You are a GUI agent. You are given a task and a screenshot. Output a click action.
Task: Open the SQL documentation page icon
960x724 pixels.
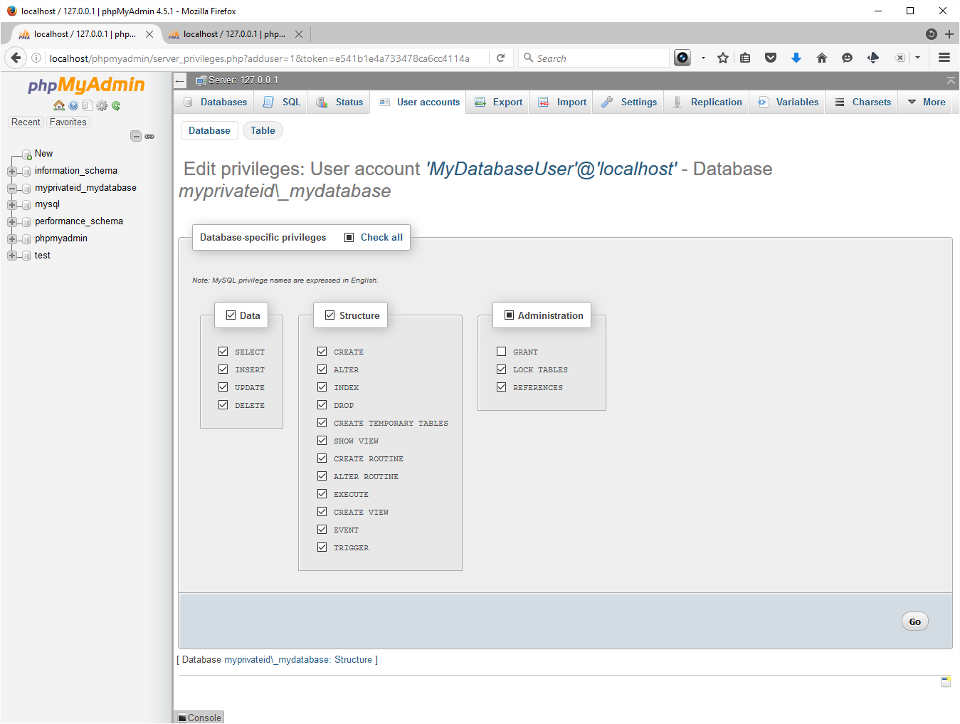pyautogui.click(x=88, y=105)
